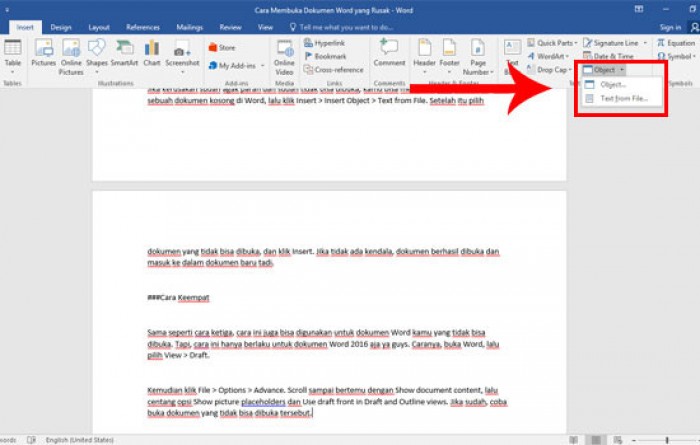Switch to the View tab

click(265, 27)
